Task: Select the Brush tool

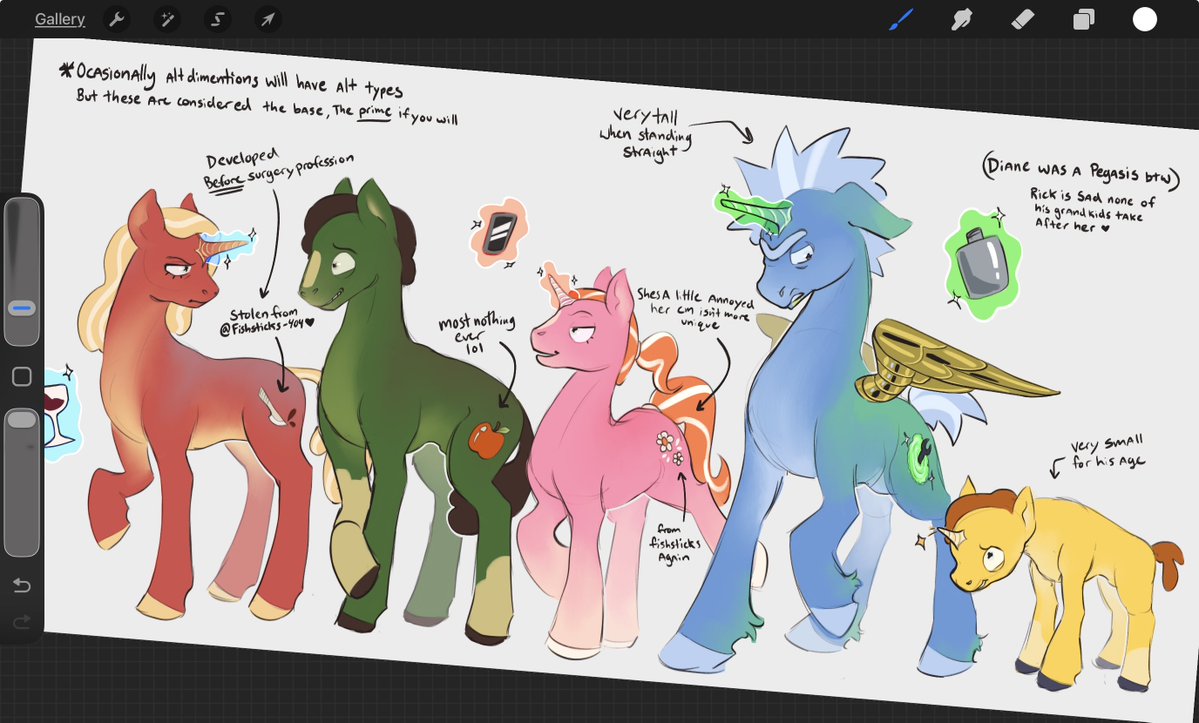Action: tap(902, 19)
